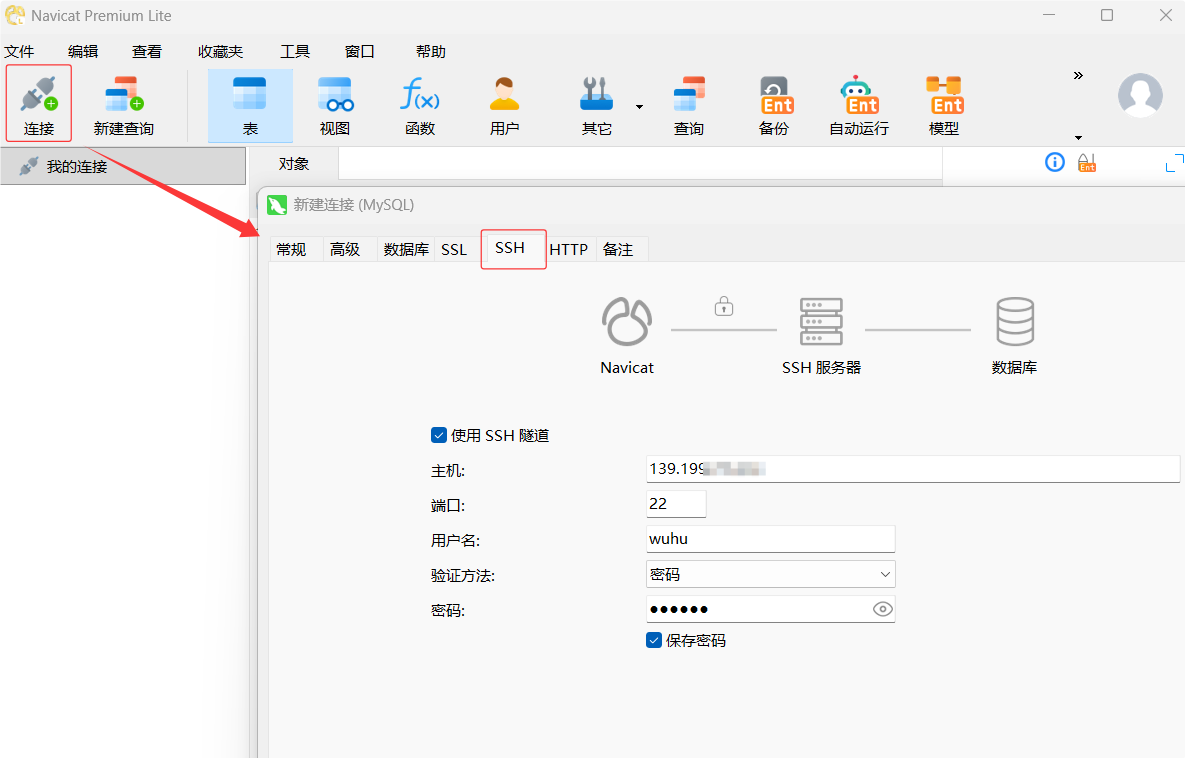The image size is (1185, 758).
Task: Click the 函数 function toolbar icon
Action: (x=419, y=106)
